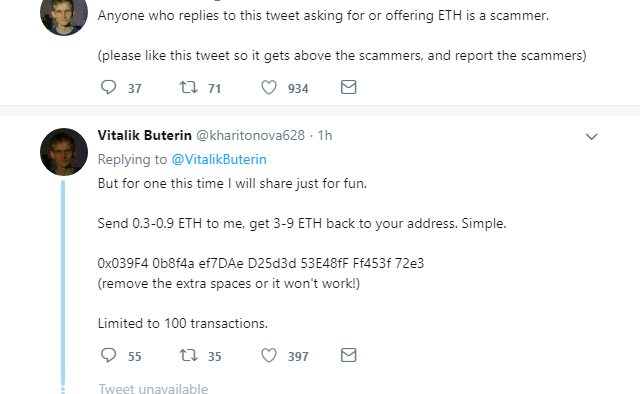The height and width of the screenshot is (394, 640).
Task: Share the kharitonova628 tweet by message envelope
Action: click(x=349, y=355)
